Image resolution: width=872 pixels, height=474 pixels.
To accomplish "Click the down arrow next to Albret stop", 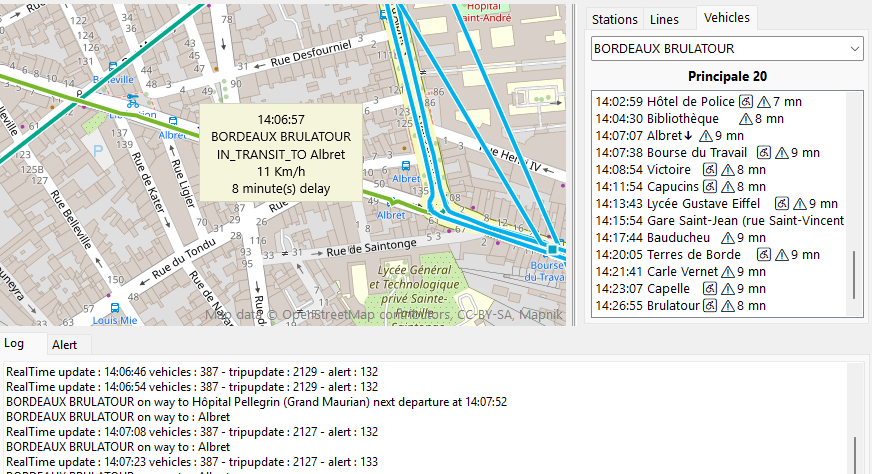I will [688, 136].
